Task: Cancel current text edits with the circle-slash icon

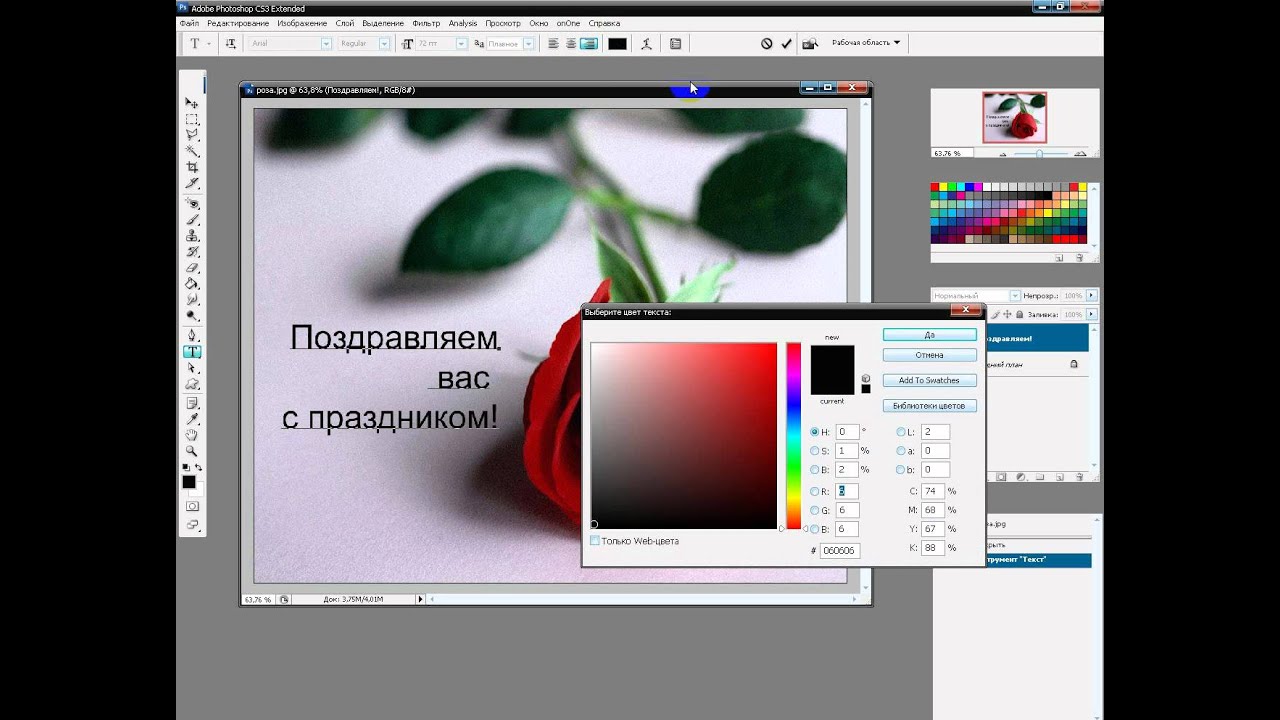Action: (767, 43)
